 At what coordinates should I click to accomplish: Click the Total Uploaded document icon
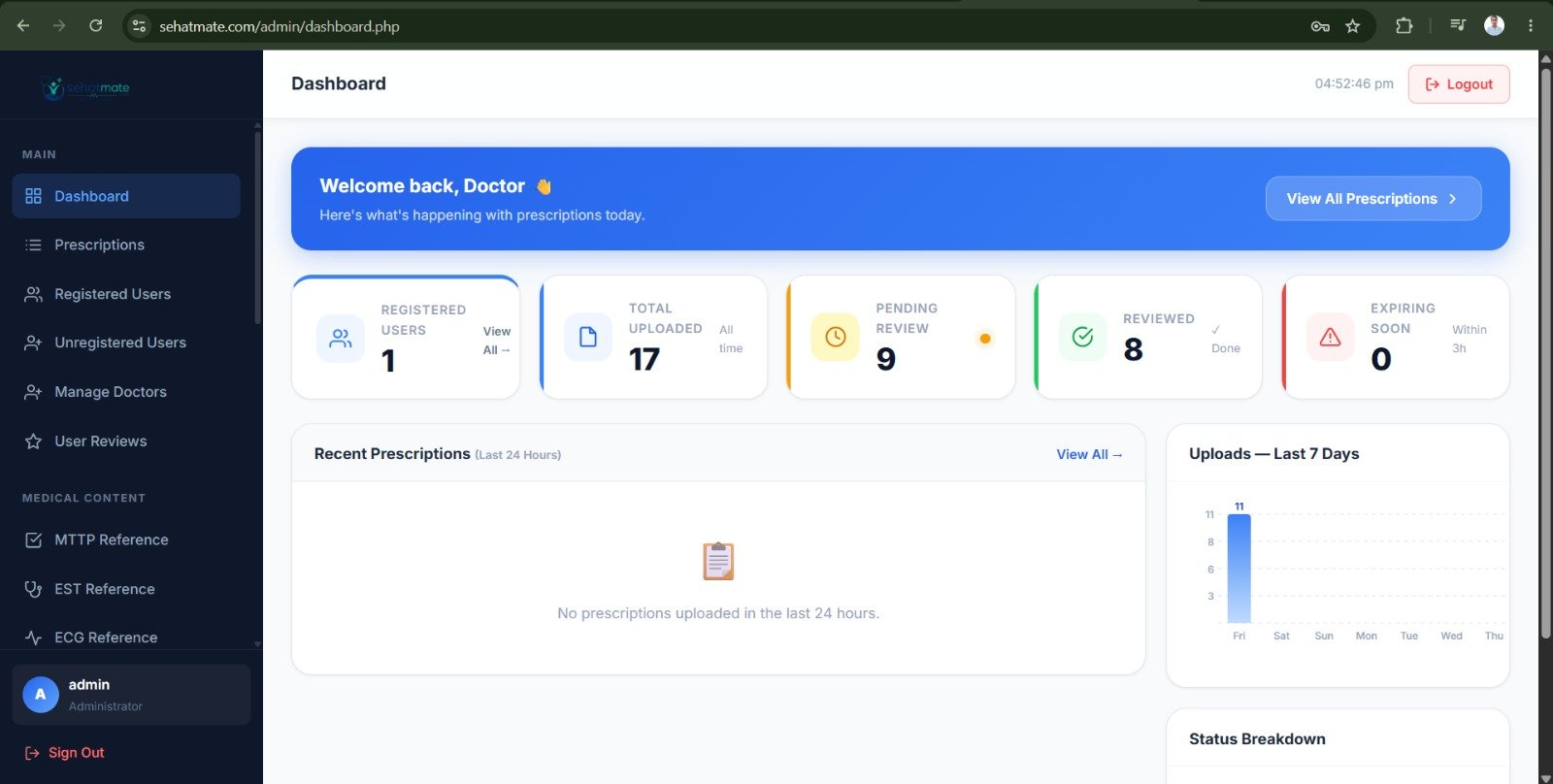(x=588, y=337)
